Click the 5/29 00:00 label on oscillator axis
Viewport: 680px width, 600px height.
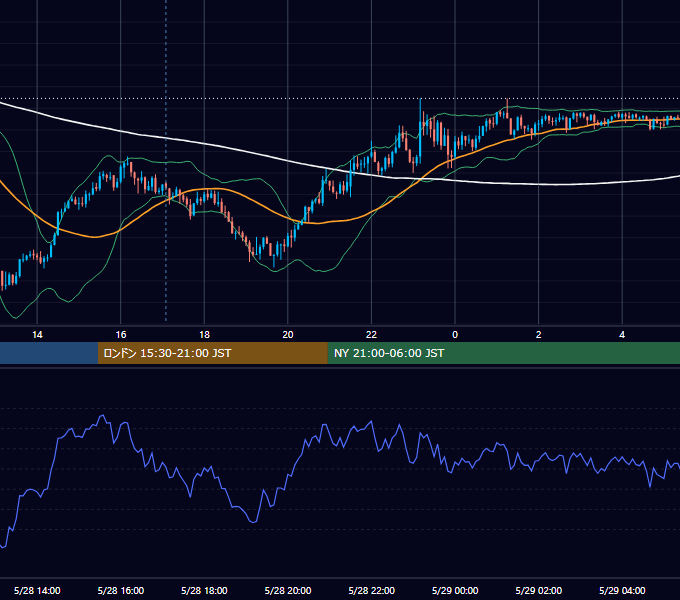pyautogui.click(x=455, y=590)
